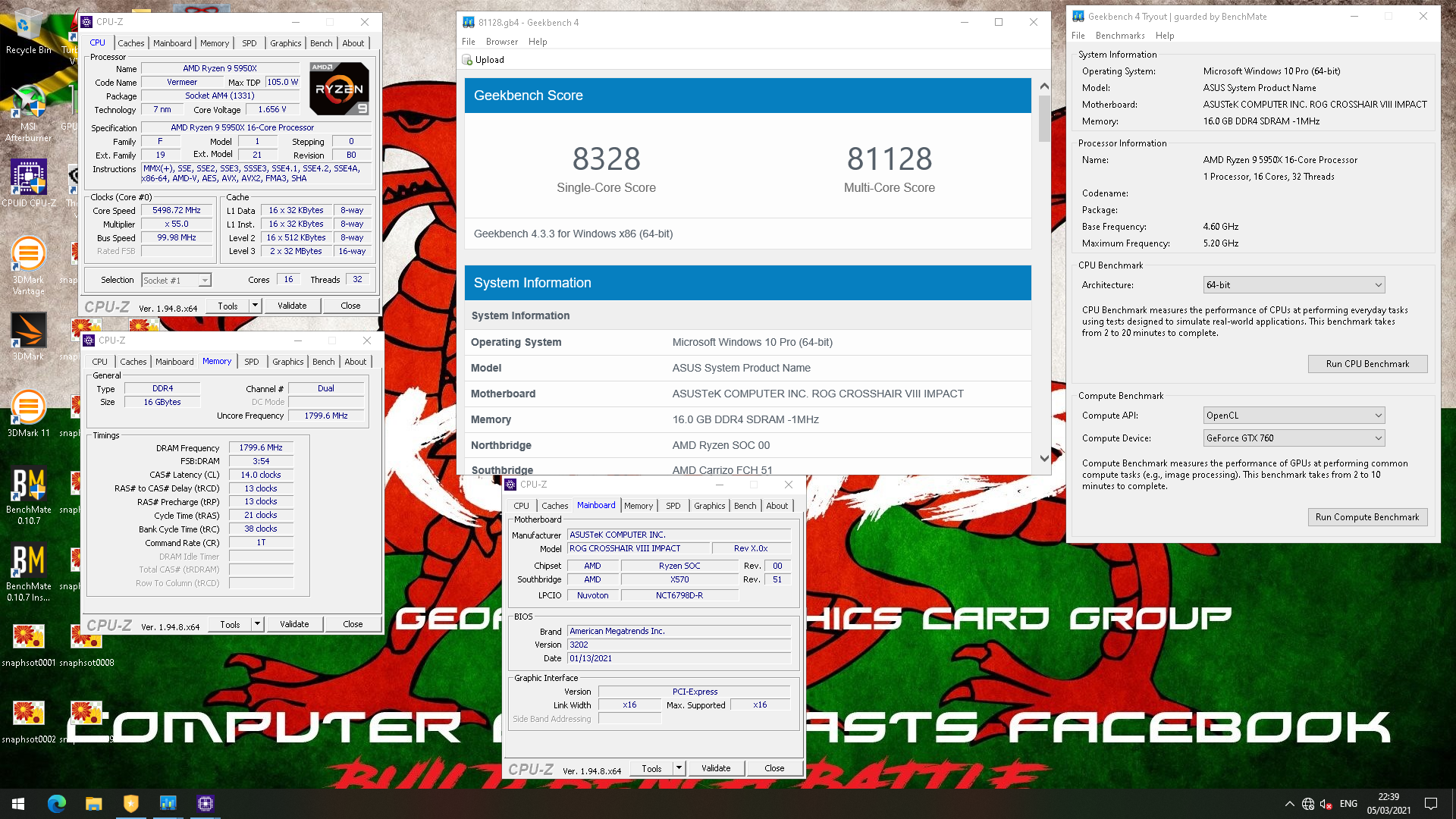Open BenchMate 0.10.7 installer icon

pos(28,573)
